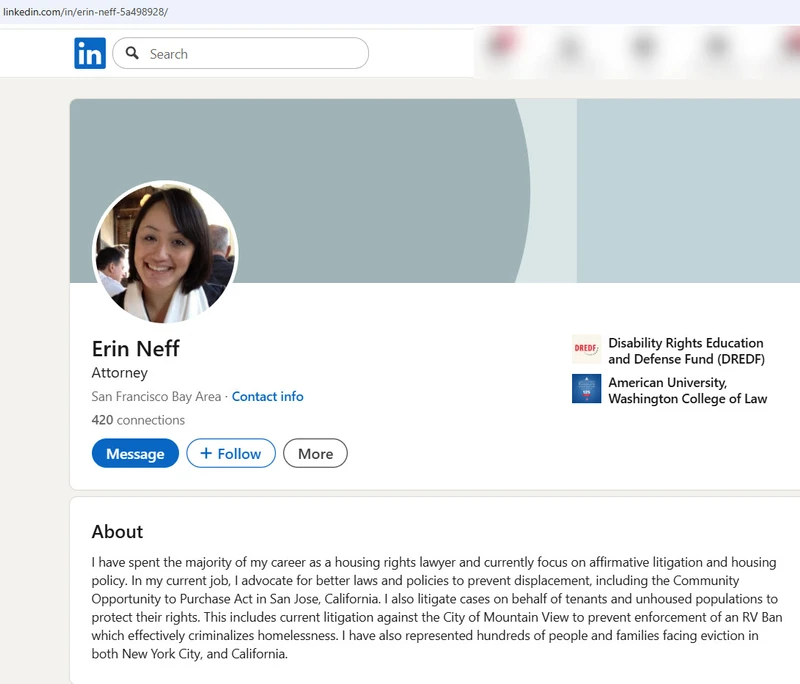Image resolution: width=800 pixels, height=684 pixels.
Task: Click the plus icon on Follow
Action: point(206,453)
